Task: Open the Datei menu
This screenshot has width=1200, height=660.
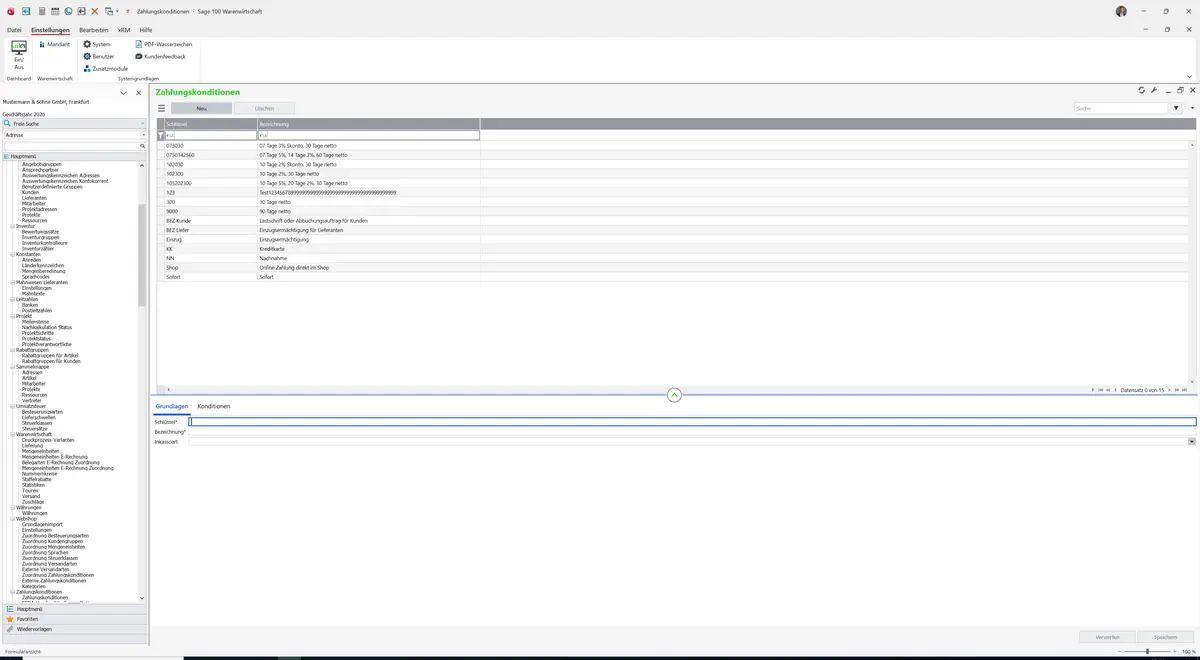Action: [14, 30]
